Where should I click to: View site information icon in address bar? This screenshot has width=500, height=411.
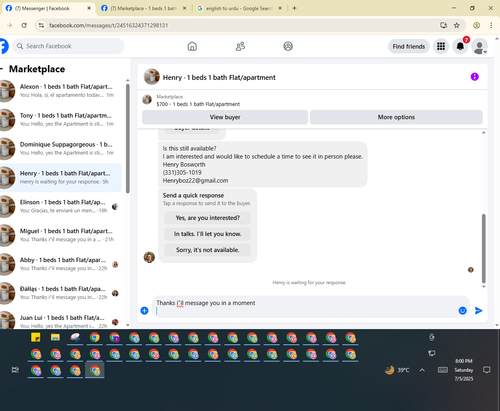41,25
